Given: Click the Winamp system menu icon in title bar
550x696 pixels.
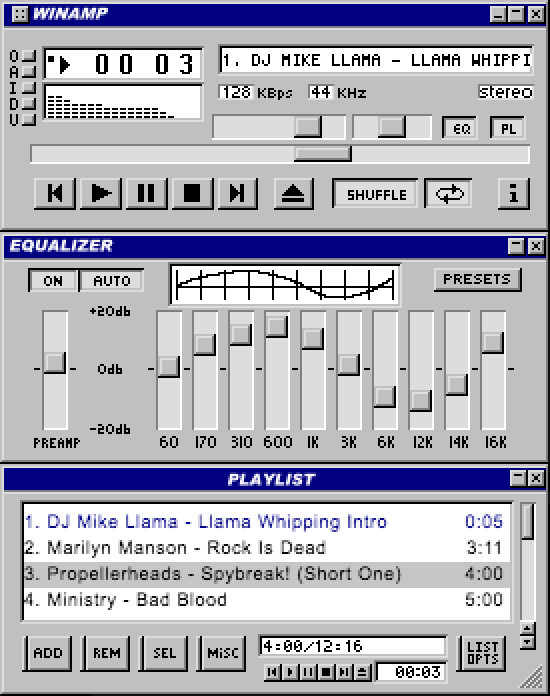Looking at the screenshot, I should pos(19,14).
